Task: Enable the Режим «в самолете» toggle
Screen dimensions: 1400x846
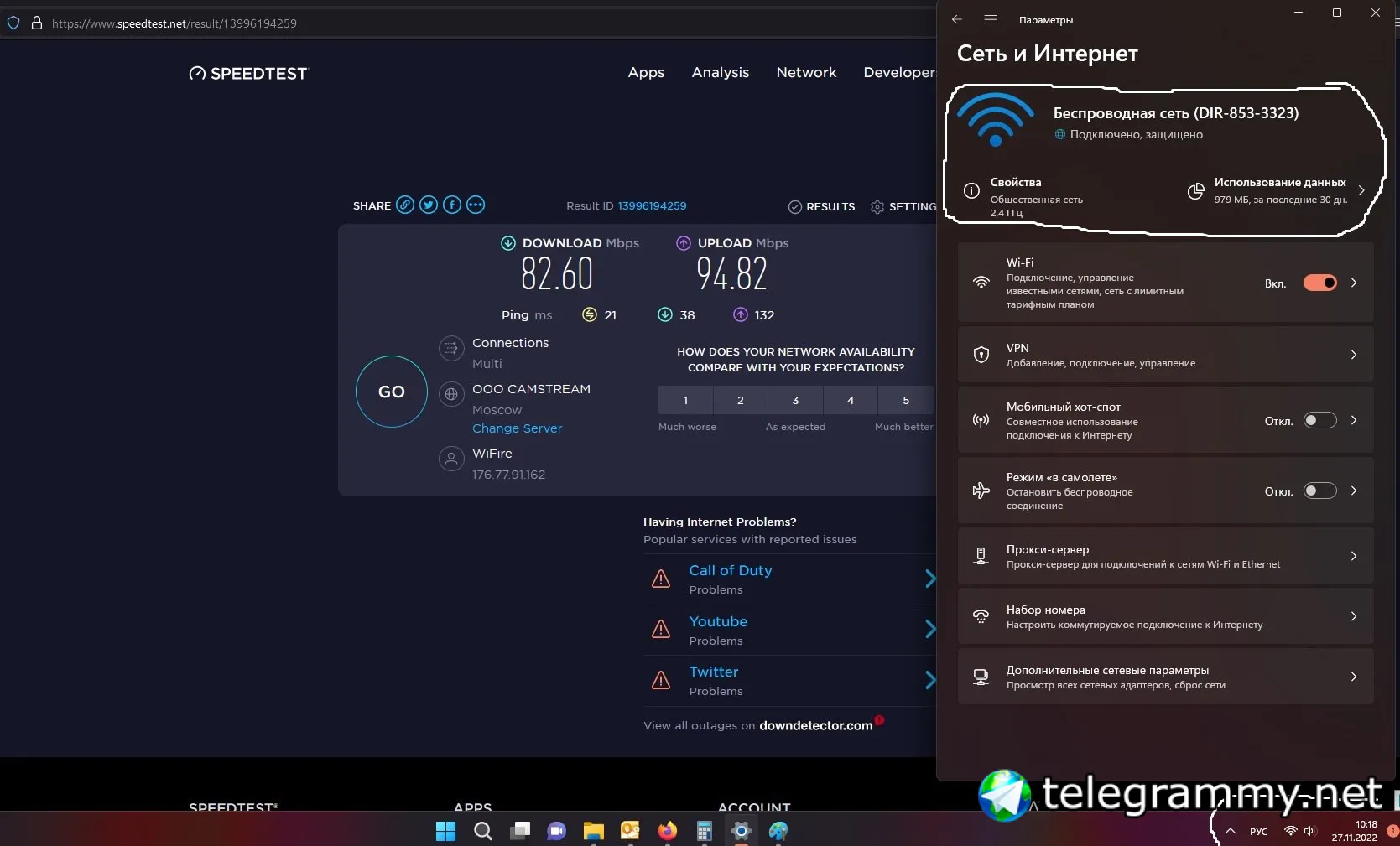Action: pos(1320,490)
